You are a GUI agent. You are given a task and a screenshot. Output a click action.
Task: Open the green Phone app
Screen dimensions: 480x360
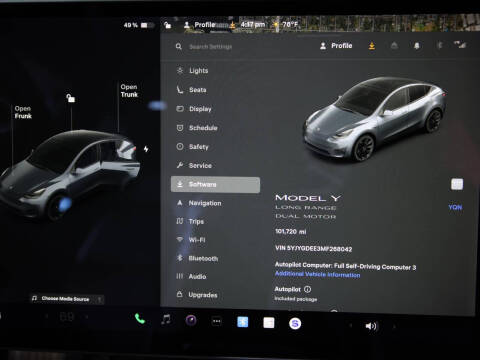[140, 319]
